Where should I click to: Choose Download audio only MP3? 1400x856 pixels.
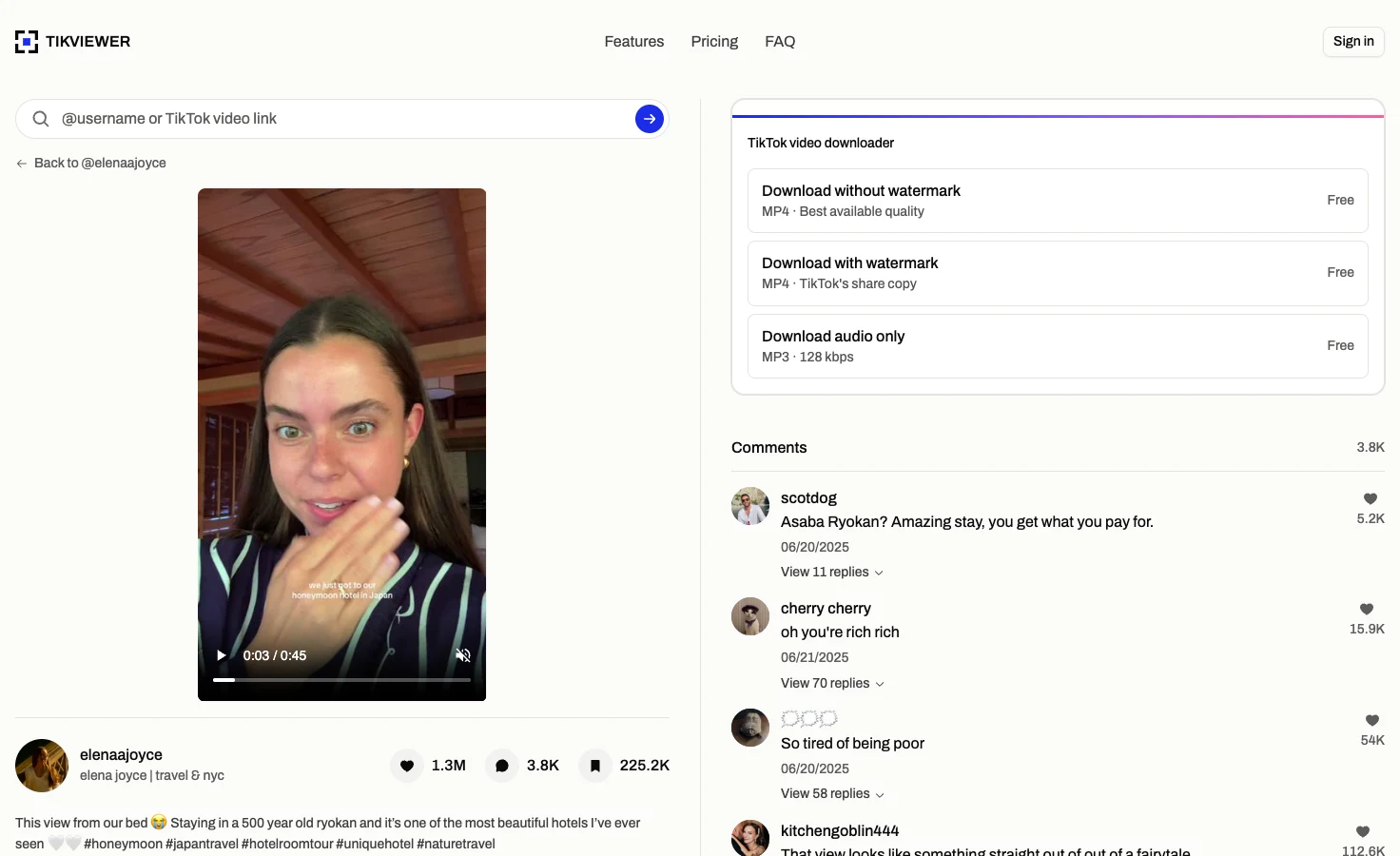pos(1058,346)
